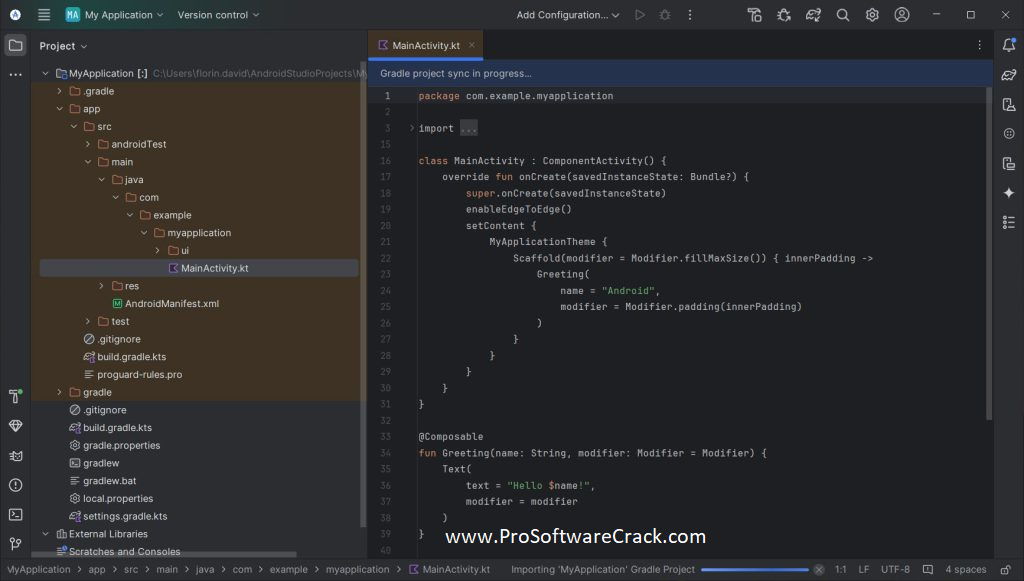Open the bullet list icon on the right sidebar

(x=1008, y=222)
